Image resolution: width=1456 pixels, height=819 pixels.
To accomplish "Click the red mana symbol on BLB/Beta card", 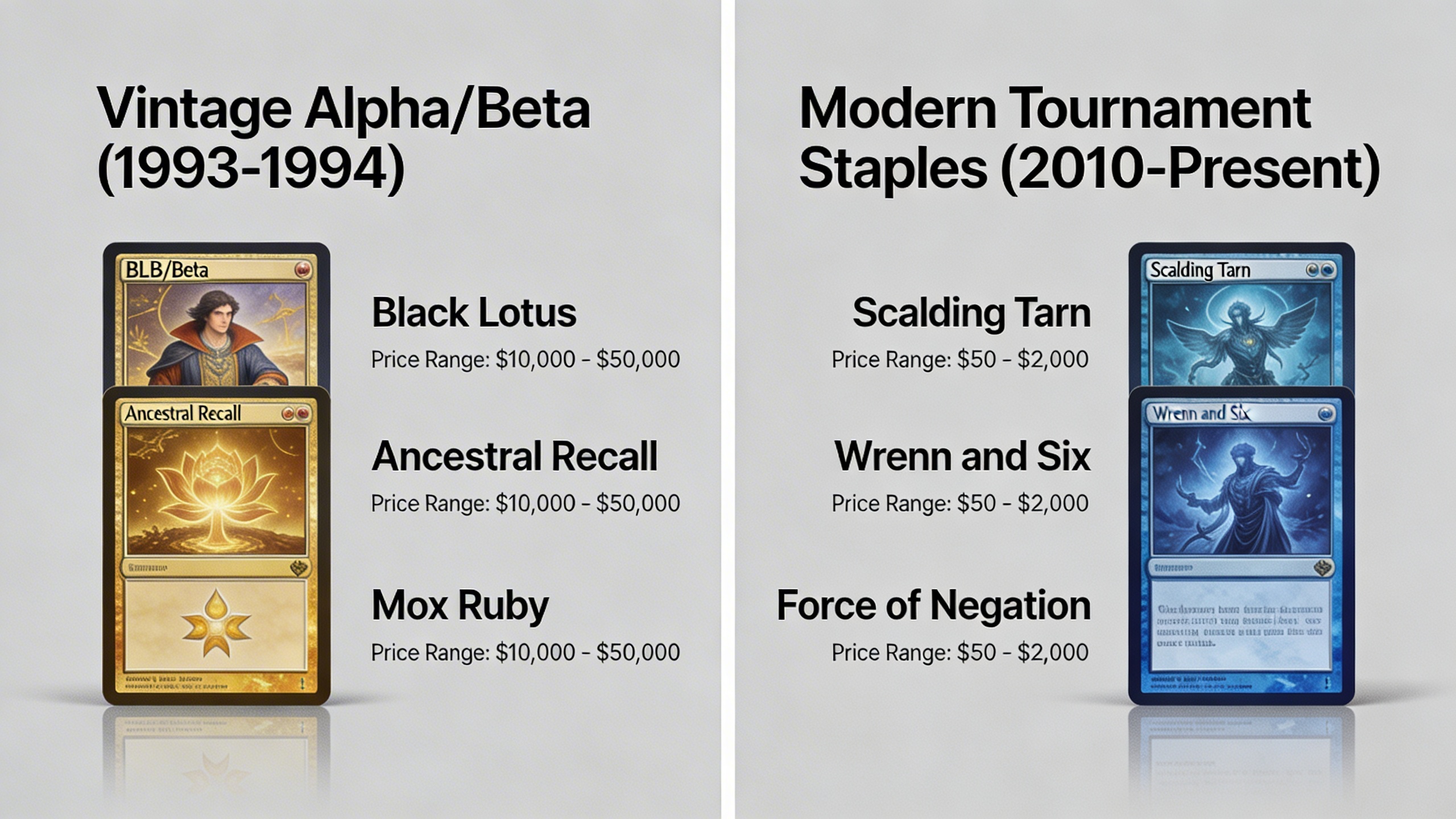I will point(303,270).
